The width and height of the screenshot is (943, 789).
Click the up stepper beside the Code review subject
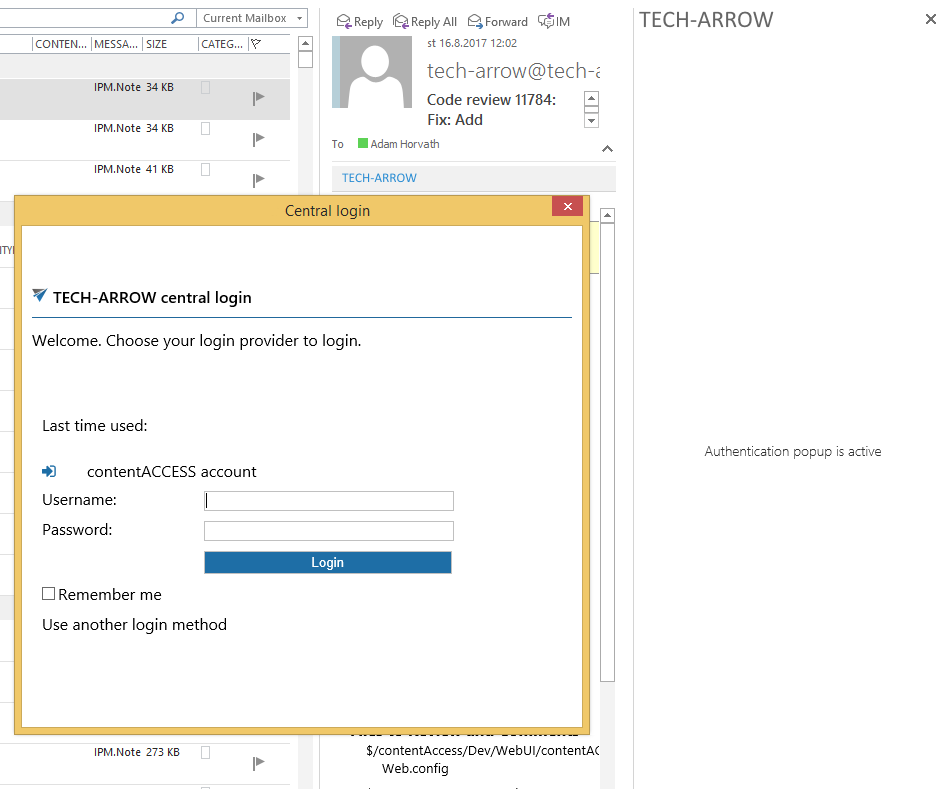coord(591,96)
